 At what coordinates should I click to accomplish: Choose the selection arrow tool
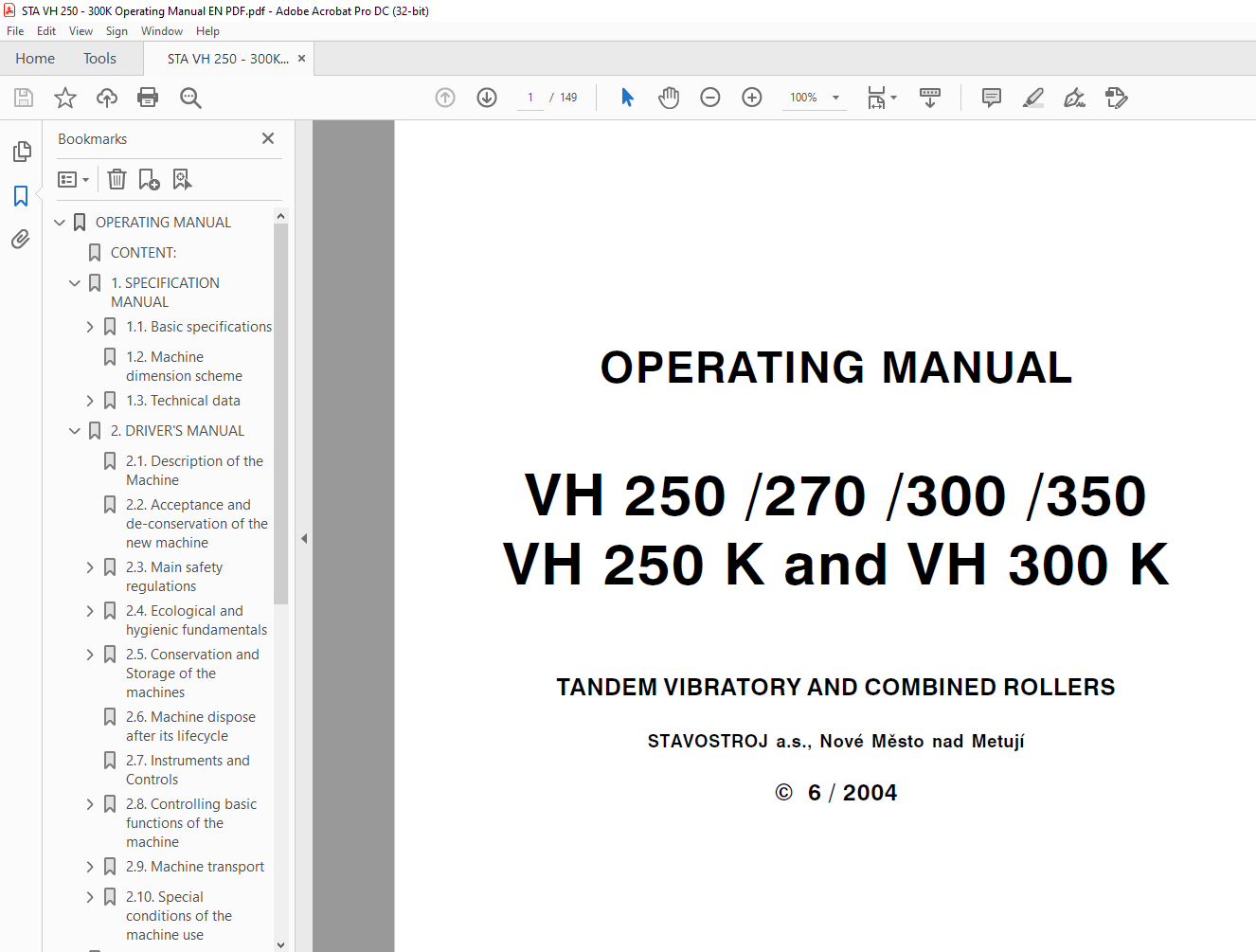627,98
